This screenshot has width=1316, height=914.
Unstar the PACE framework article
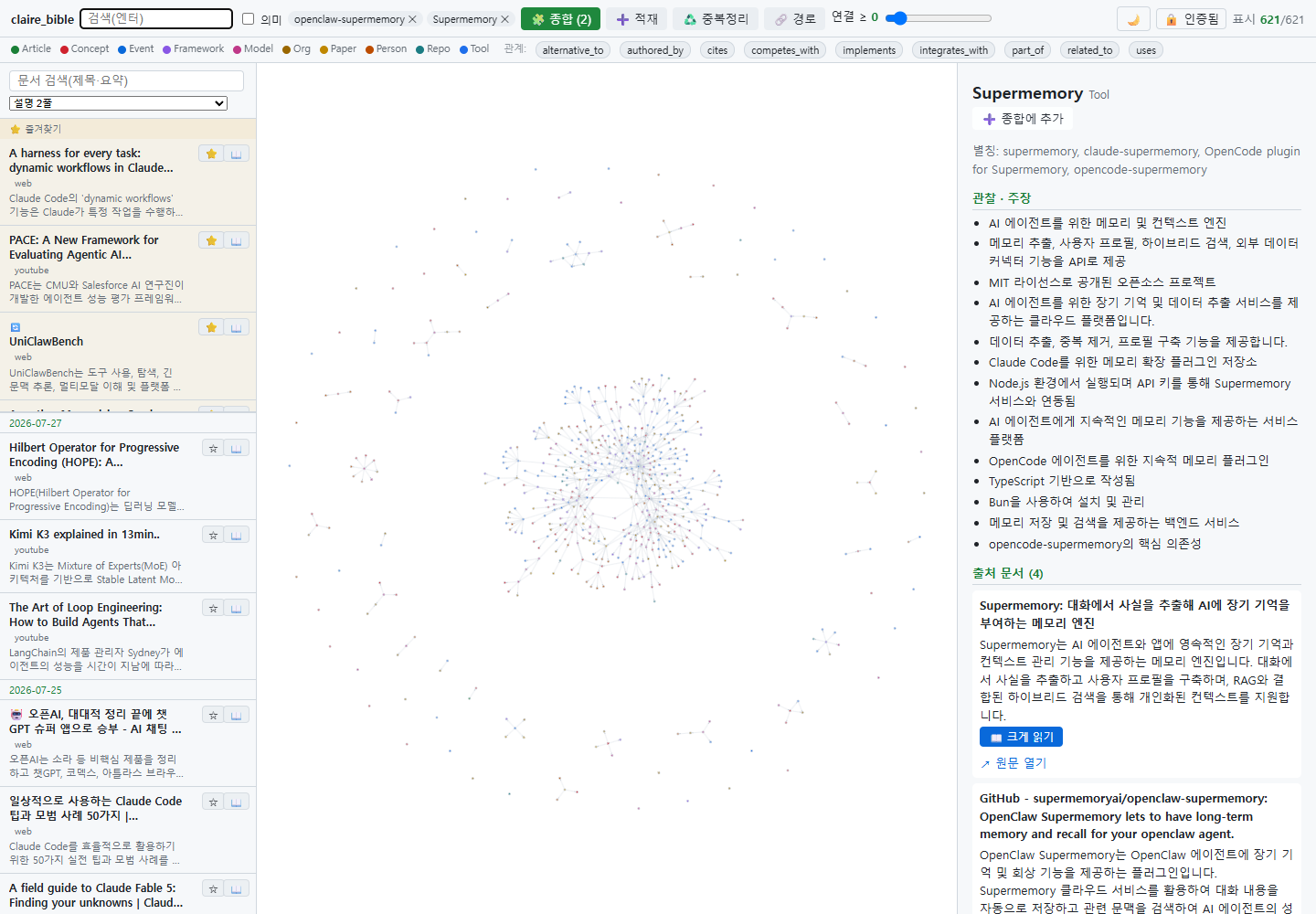(x=211, y=240)
